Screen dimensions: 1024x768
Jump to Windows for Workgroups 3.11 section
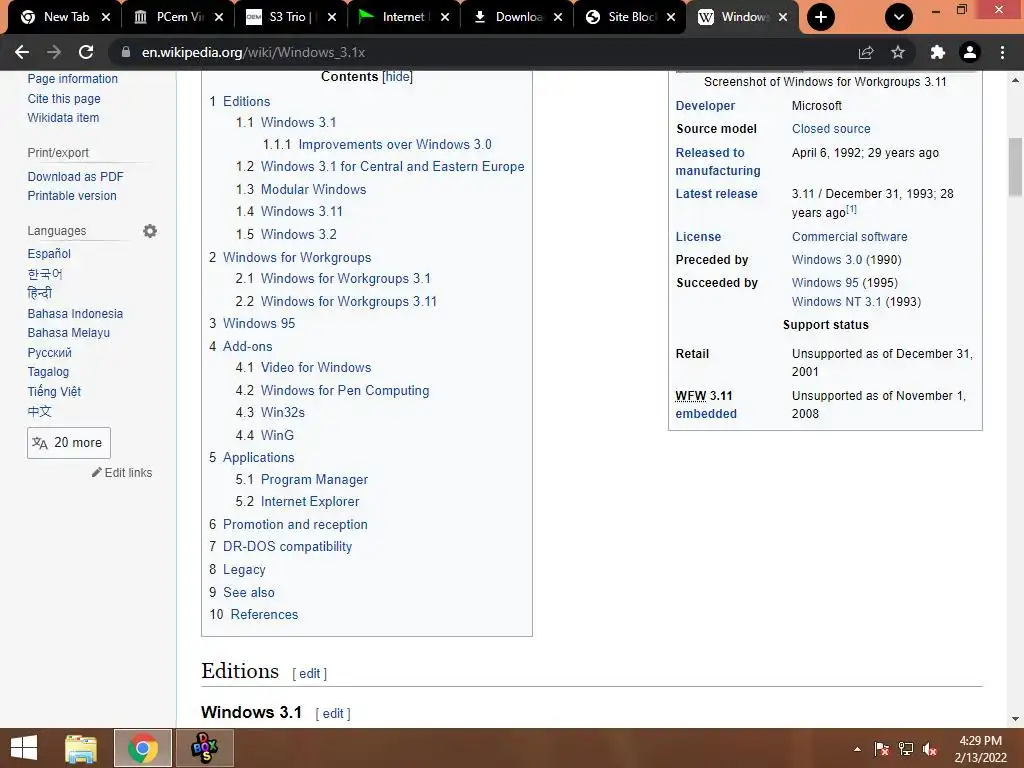click(349, 301)
